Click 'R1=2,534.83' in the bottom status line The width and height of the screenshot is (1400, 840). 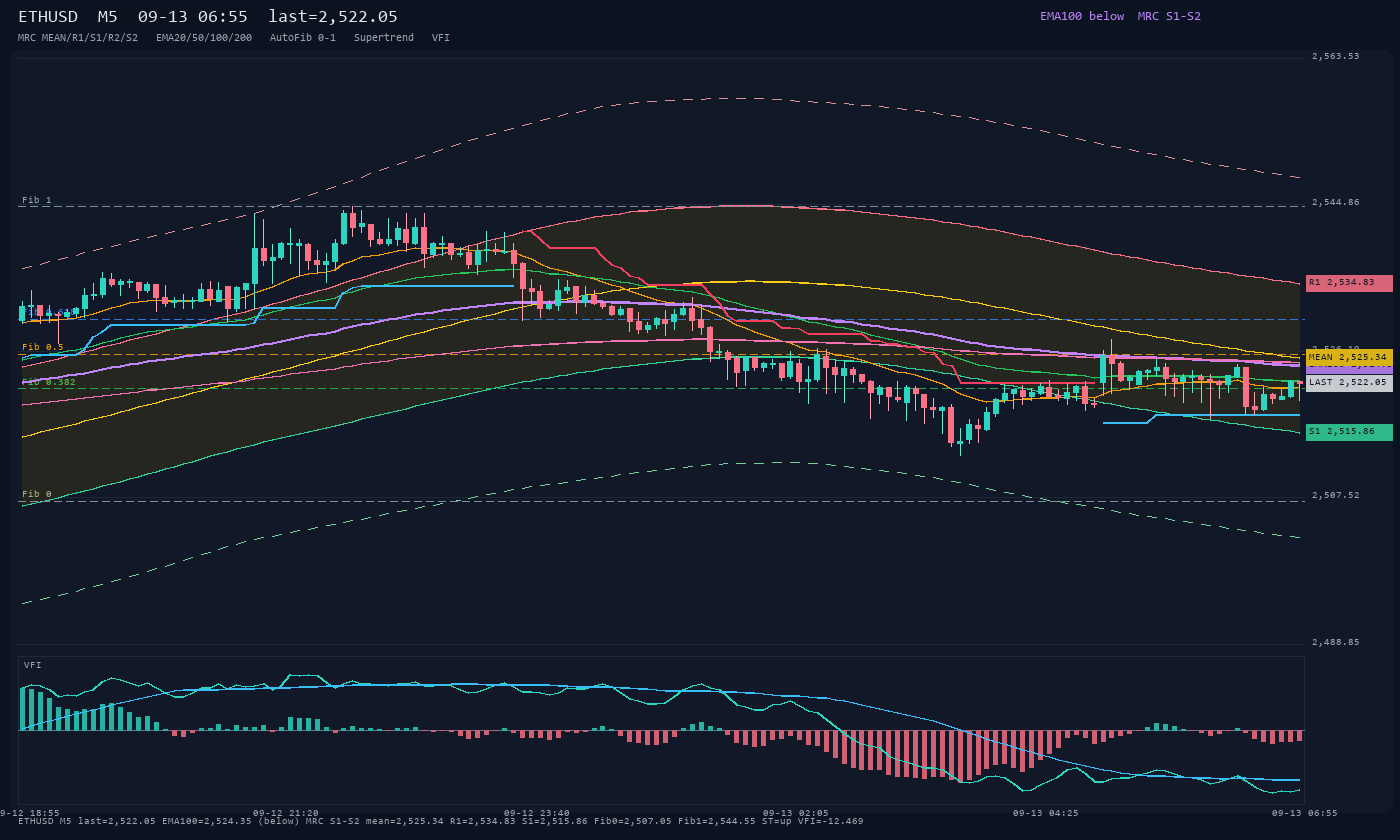click(483, 821)
